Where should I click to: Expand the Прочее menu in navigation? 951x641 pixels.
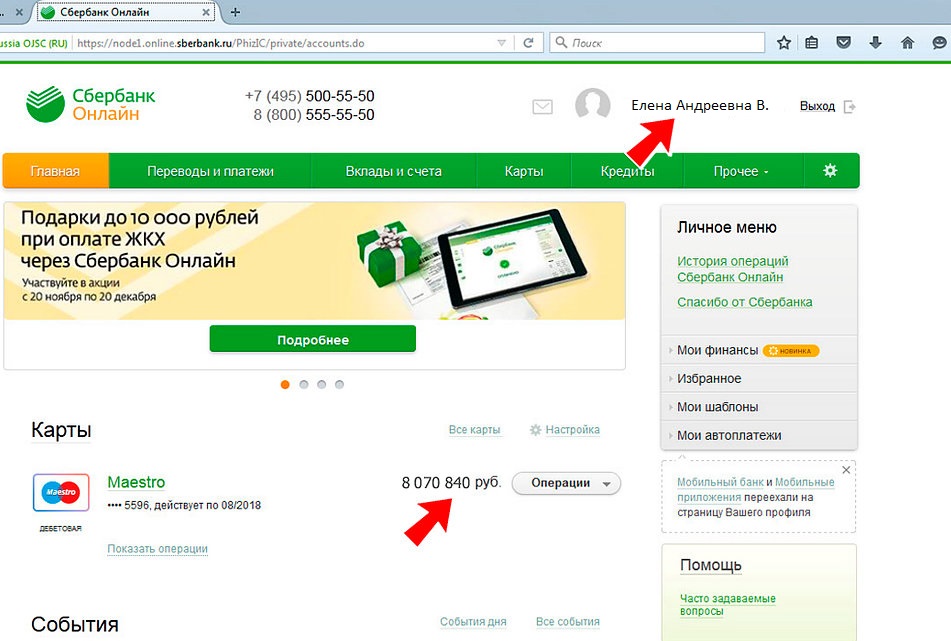(741, 171)
